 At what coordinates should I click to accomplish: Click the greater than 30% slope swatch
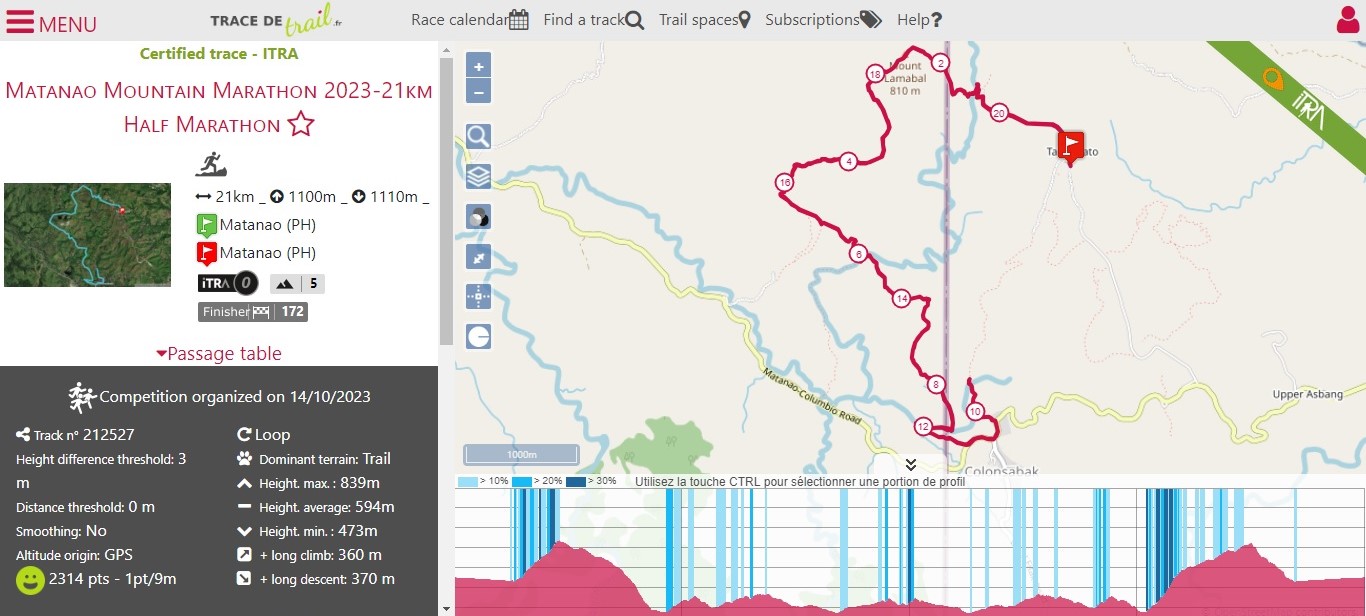click(576, 481)
